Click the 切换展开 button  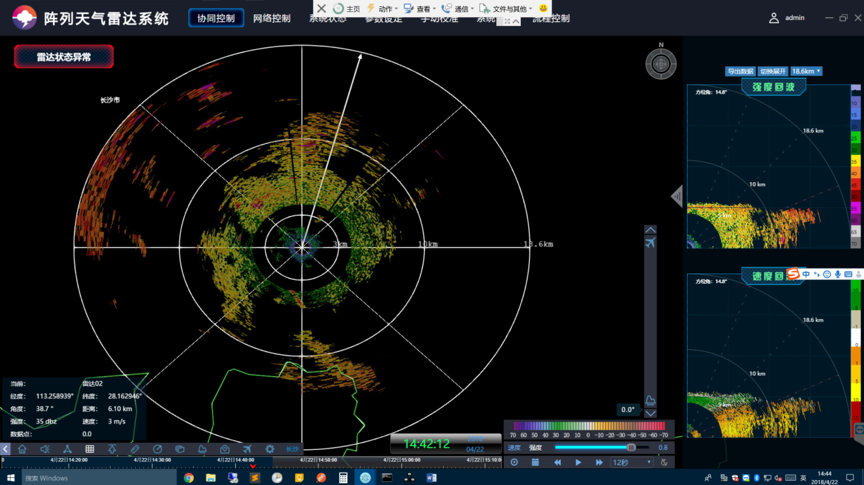(773, 71)
